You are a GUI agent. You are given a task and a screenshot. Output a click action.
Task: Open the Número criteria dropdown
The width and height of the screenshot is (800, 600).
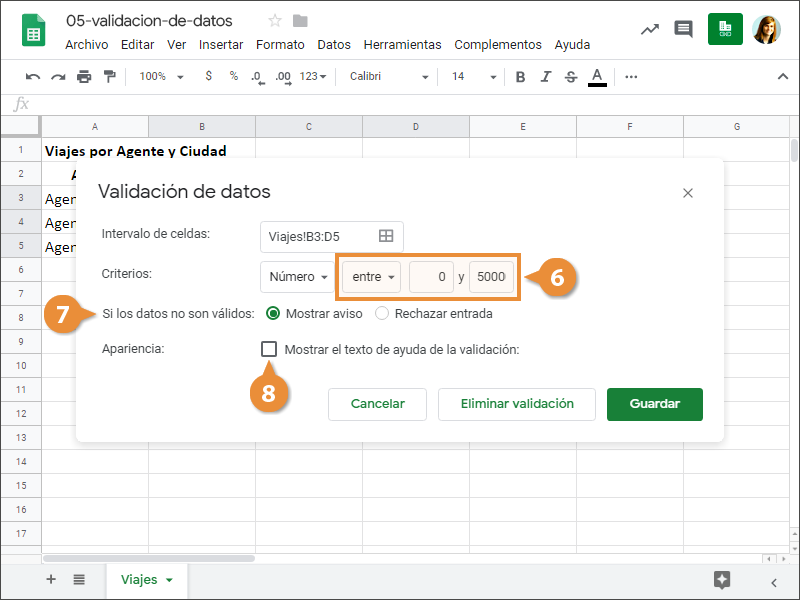[x=297, y=277]
